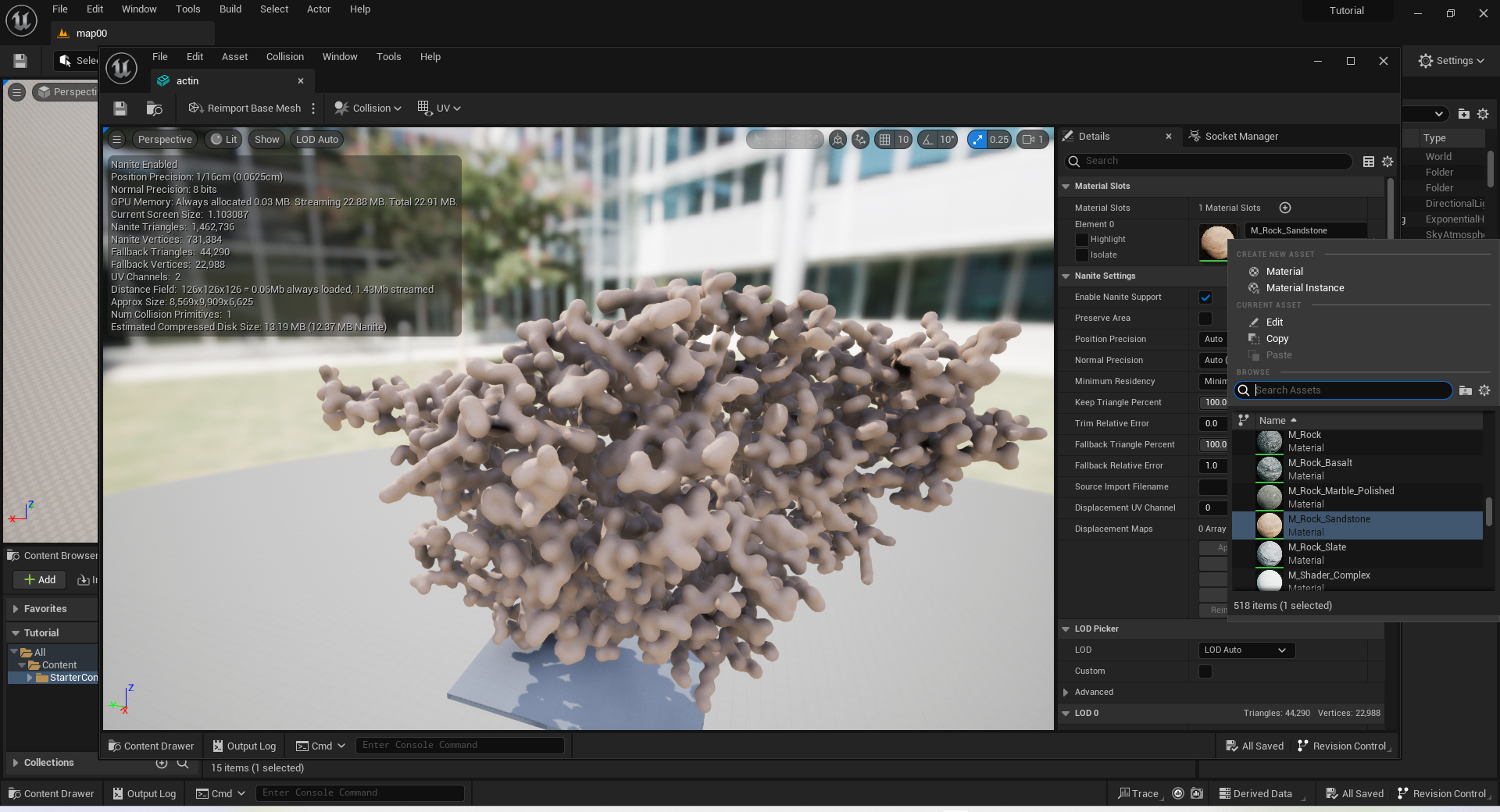Toggle rotation angle snapping
Image resolution: width=1500 pixels, height=812 pixels.
coord(927,140)
